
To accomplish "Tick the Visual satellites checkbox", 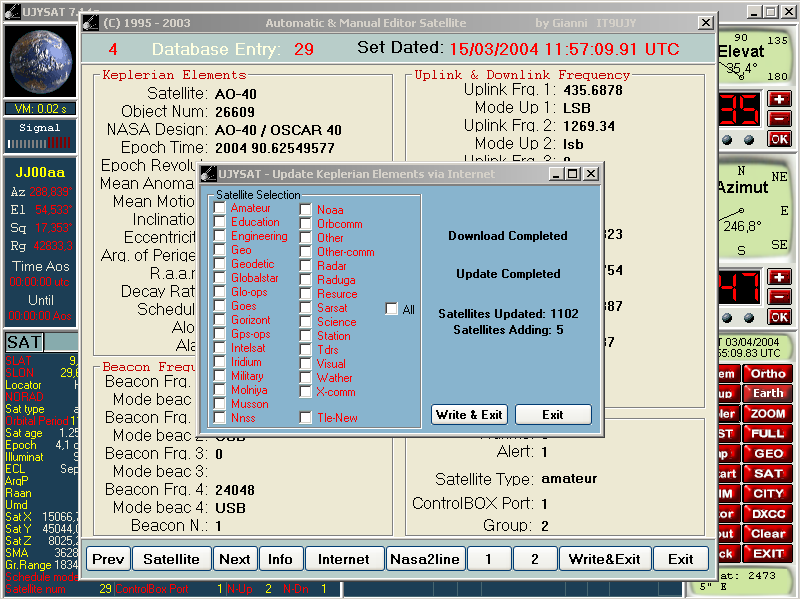I will (306, 364).
